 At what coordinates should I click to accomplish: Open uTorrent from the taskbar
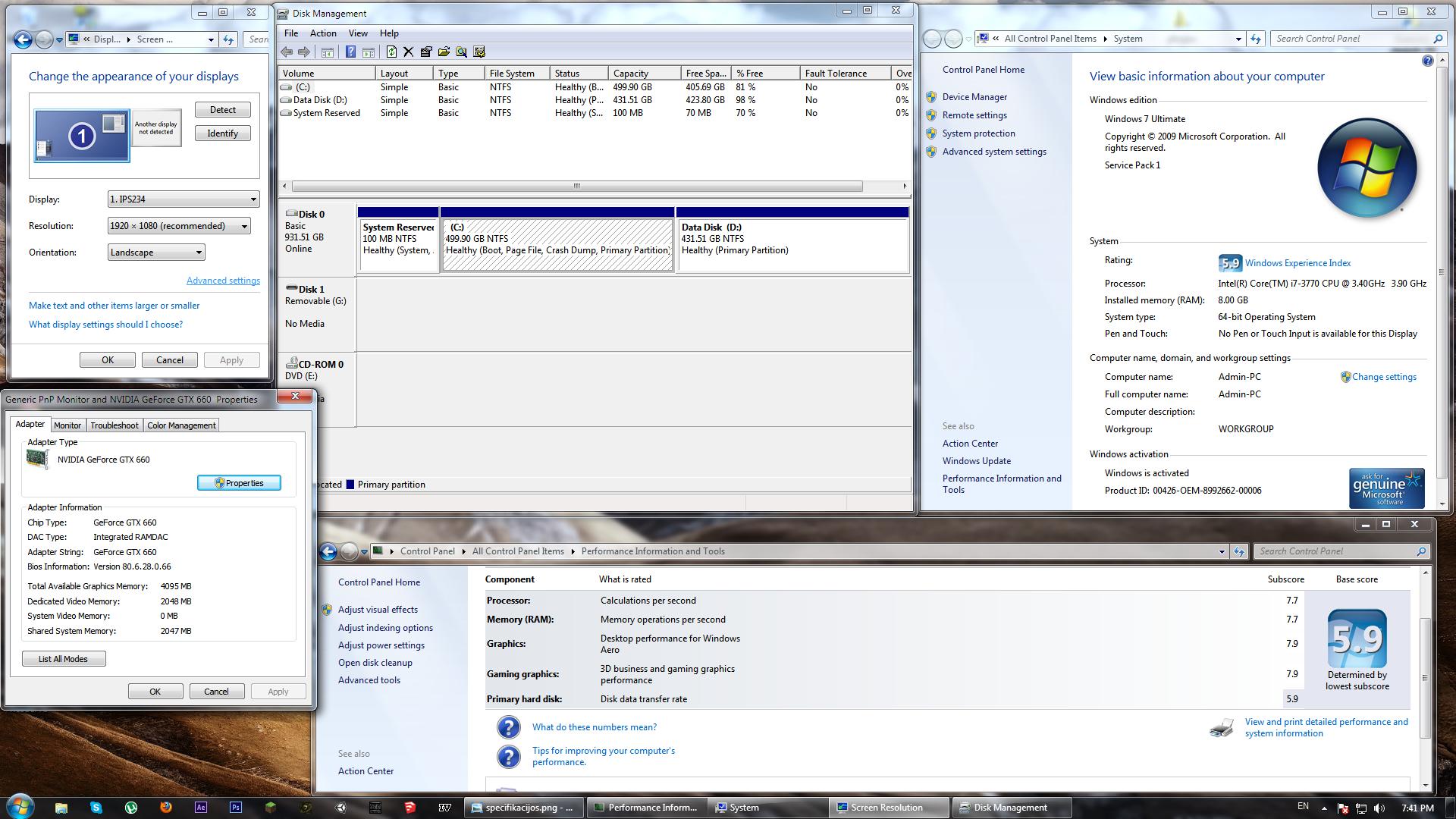[x=131, y=808]
